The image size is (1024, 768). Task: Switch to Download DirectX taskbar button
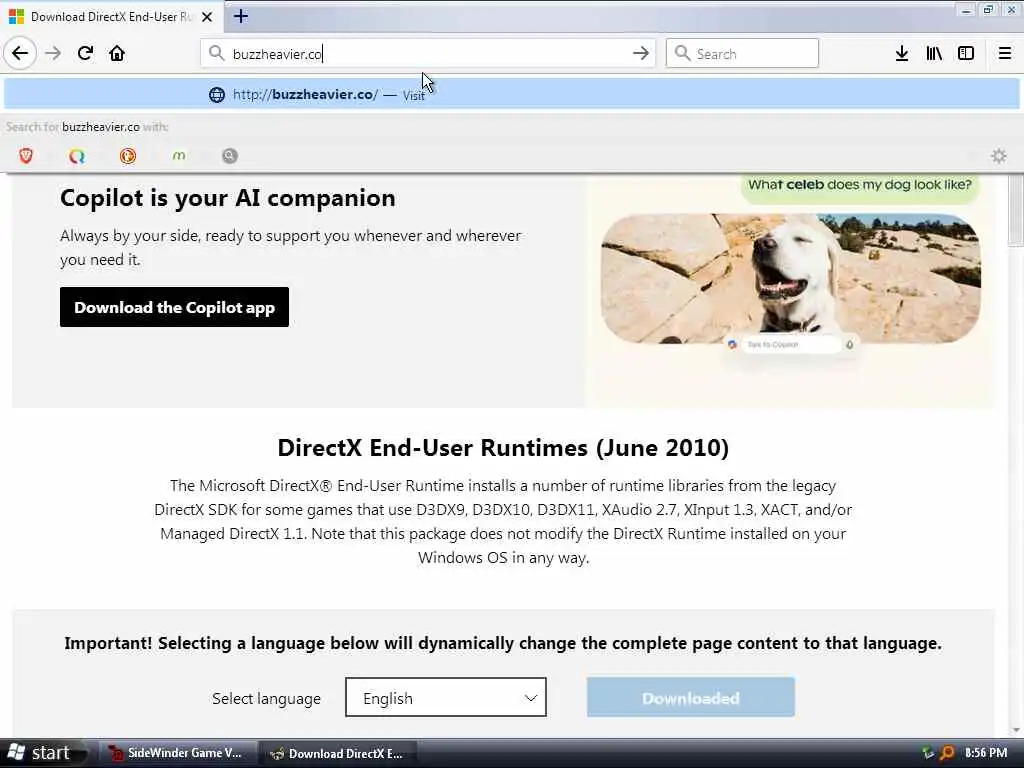(x=338, y=753)
